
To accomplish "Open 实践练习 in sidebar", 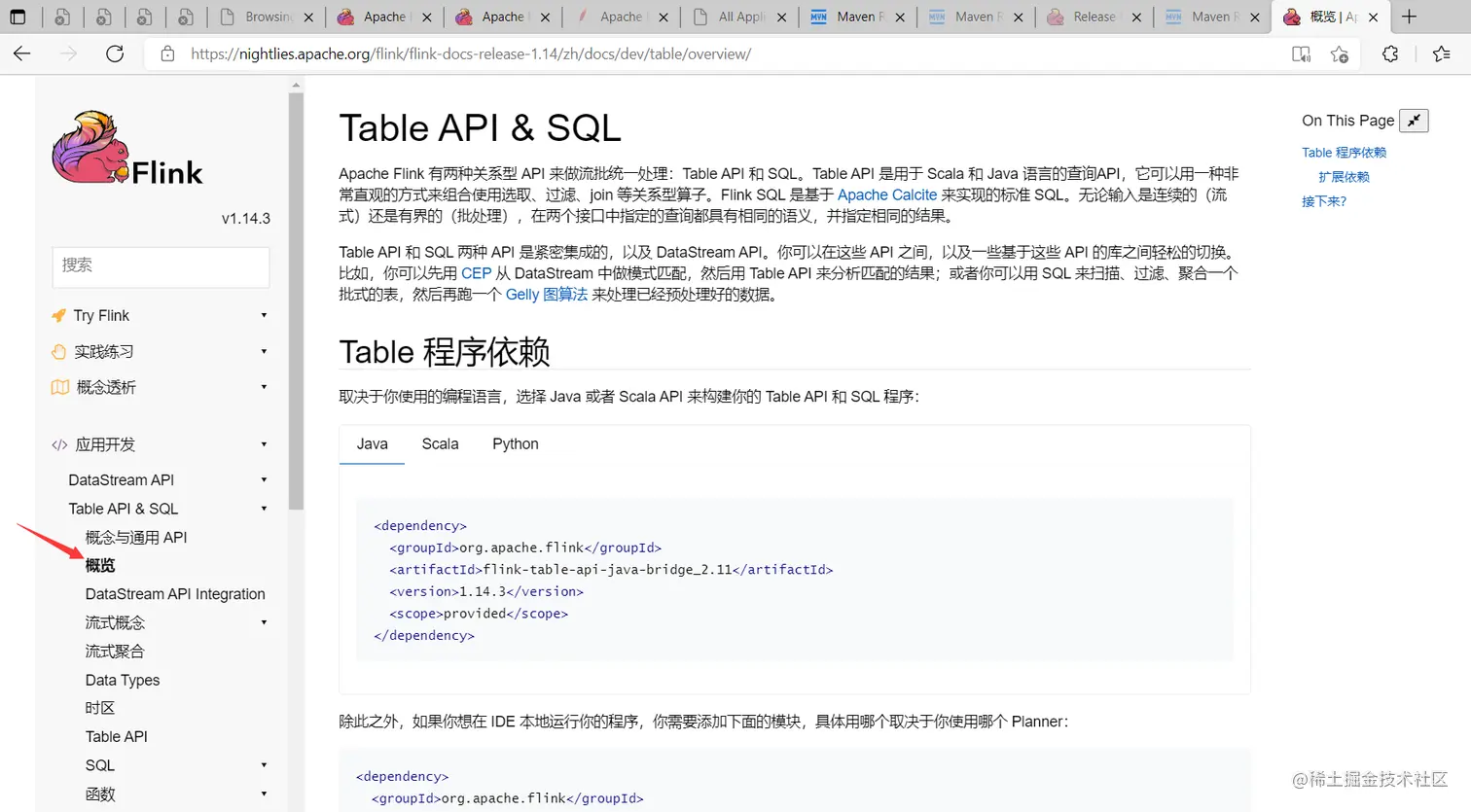I will point(104,351).
